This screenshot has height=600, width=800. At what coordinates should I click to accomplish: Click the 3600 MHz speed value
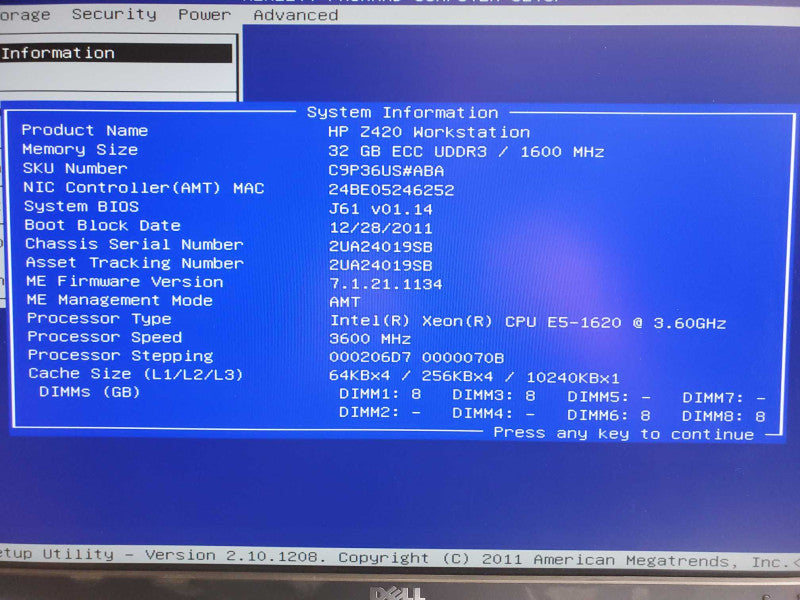[370, 339]
